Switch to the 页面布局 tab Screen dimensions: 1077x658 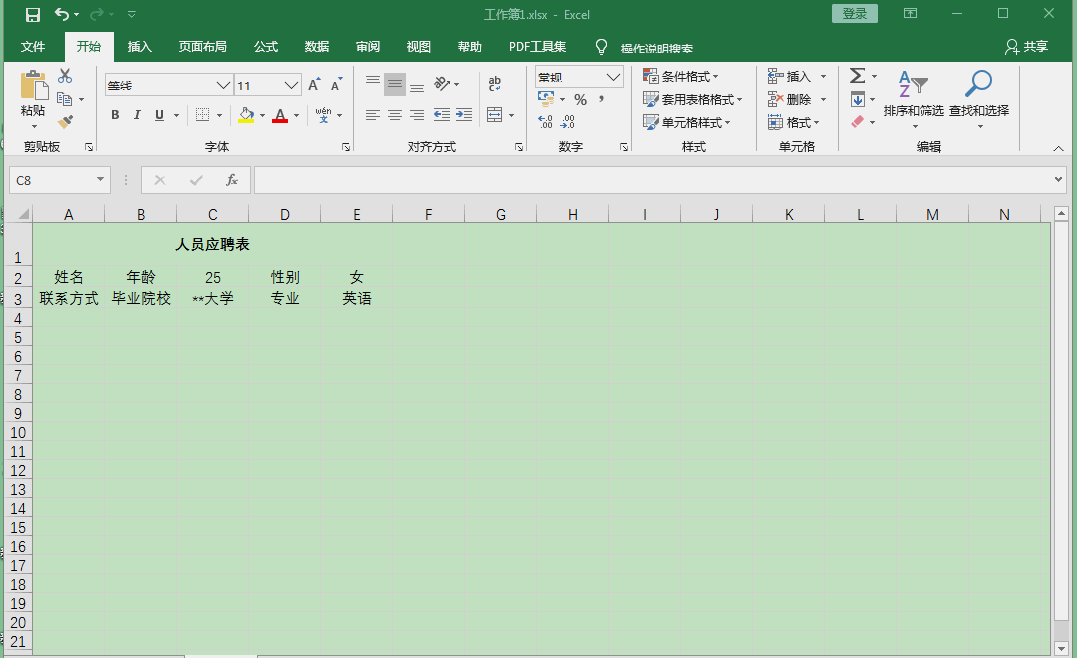[x=203, y=47]
